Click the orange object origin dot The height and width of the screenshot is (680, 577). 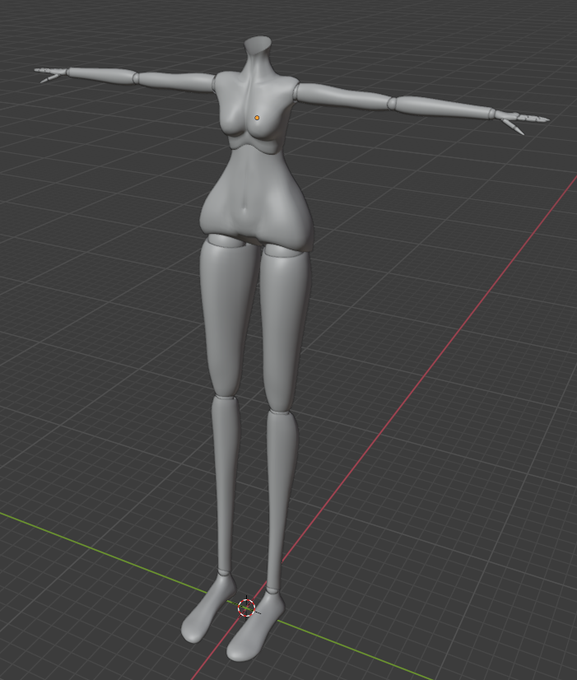click(x=257, y=118)
